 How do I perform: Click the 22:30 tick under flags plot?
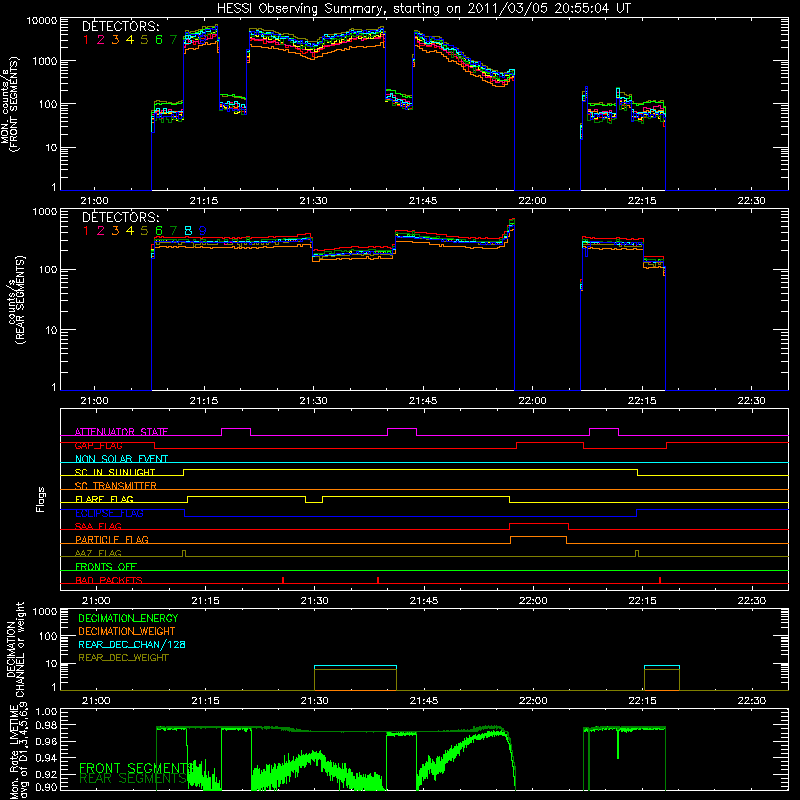point(752,601)
